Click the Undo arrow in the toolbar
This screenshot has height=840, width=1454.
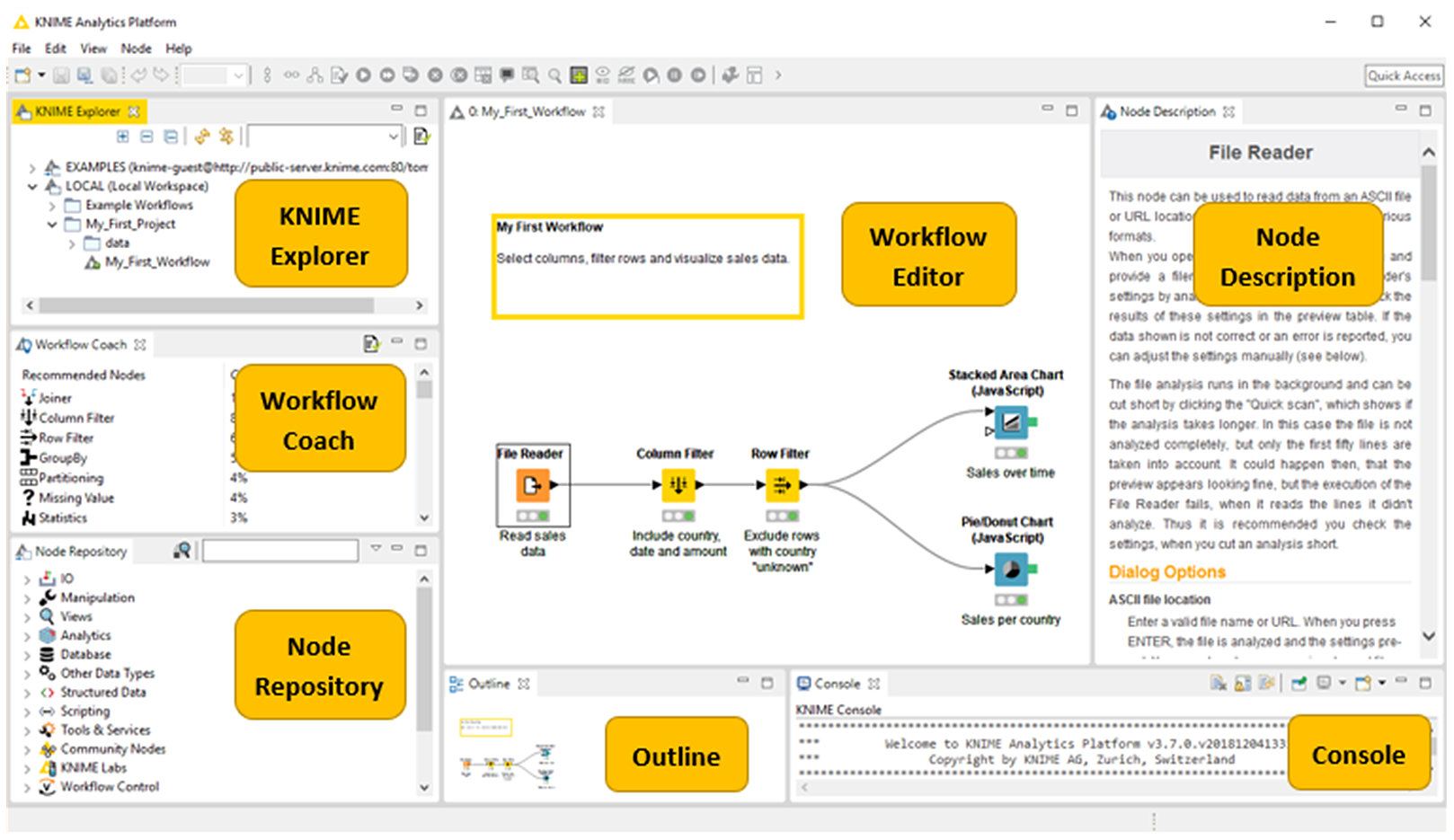coord(137,75)
